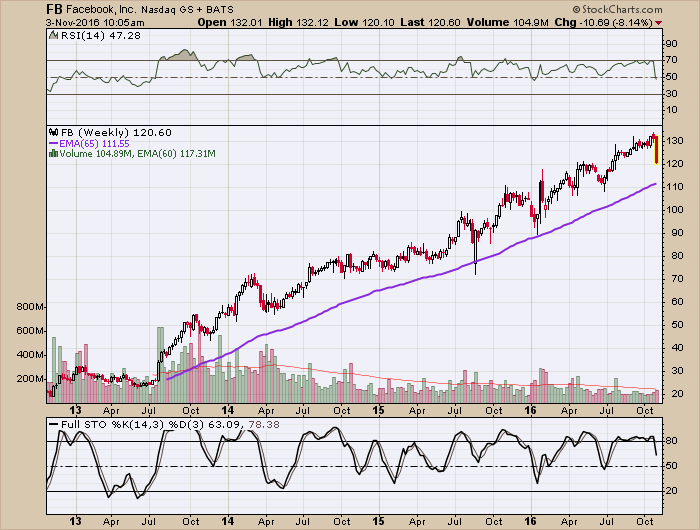This screenshot has height=530, width=700.
Task: Click the 10 level on RSI axis
Action: click(671, 110)
